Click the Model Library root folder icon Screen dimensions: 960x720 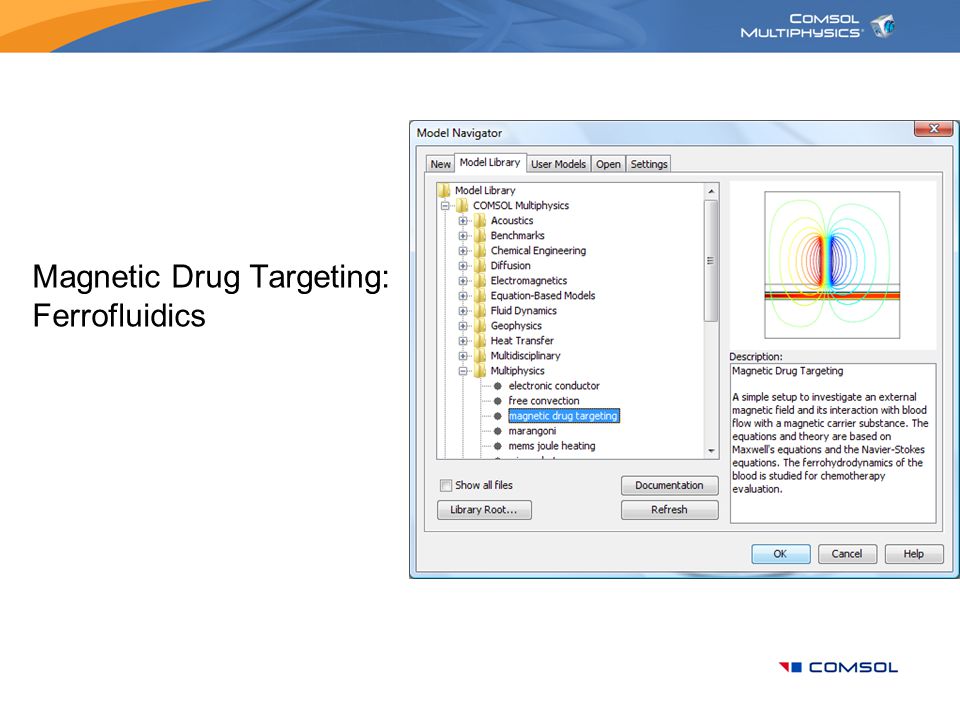[x=444, y=190]
